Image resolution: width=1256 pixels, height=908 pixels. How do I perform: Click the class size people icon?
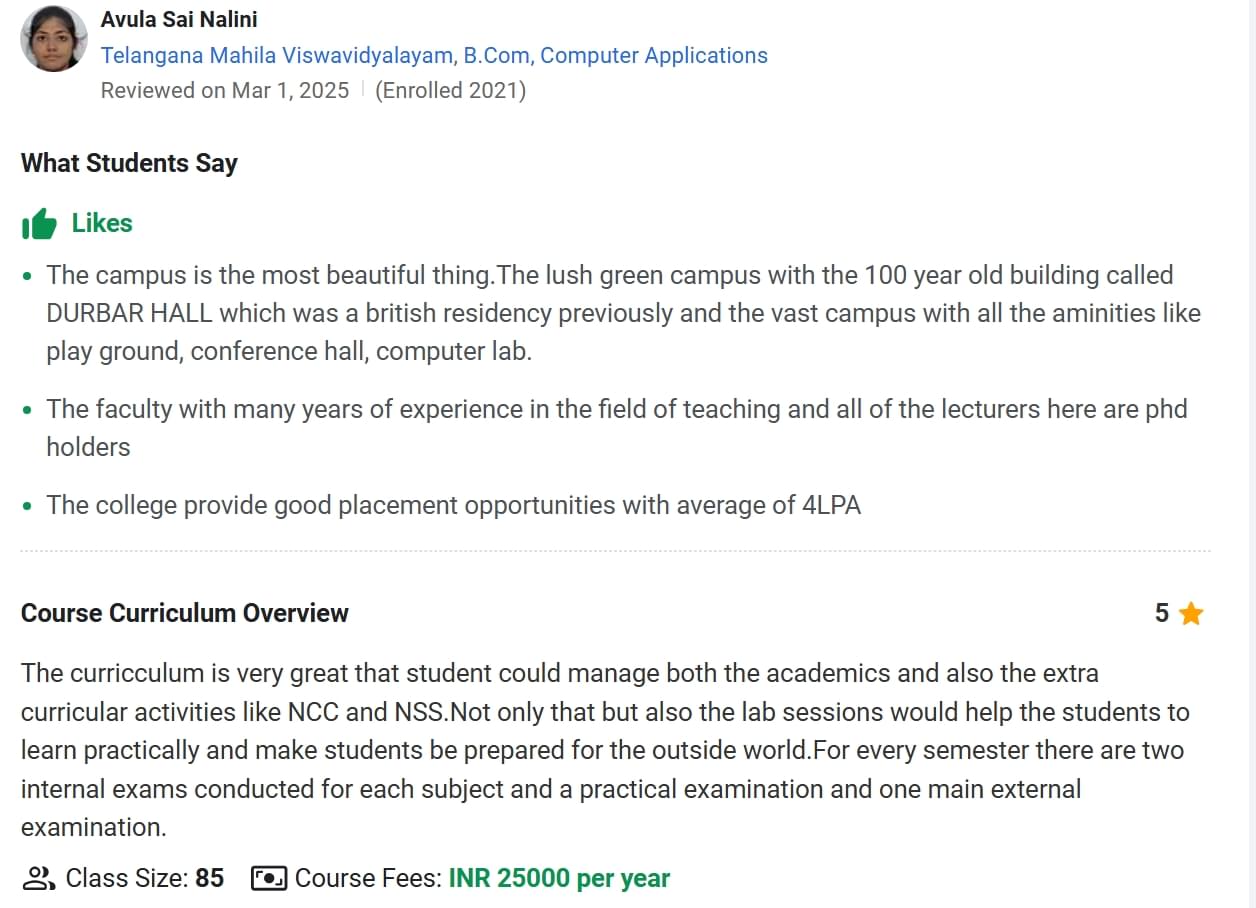39,878
